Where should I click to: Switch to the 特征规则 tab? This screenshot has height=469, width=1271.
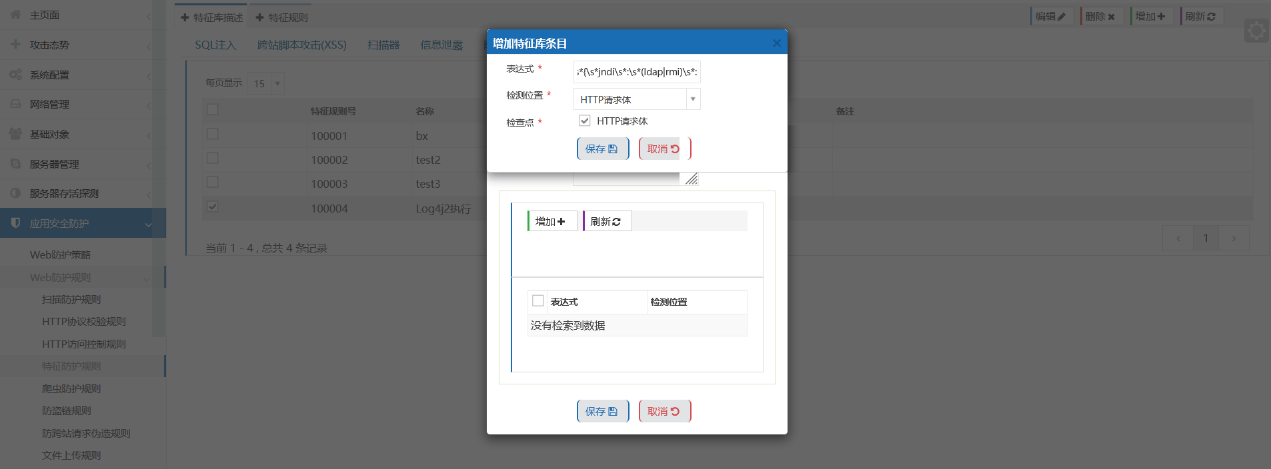tap(282, 17)
